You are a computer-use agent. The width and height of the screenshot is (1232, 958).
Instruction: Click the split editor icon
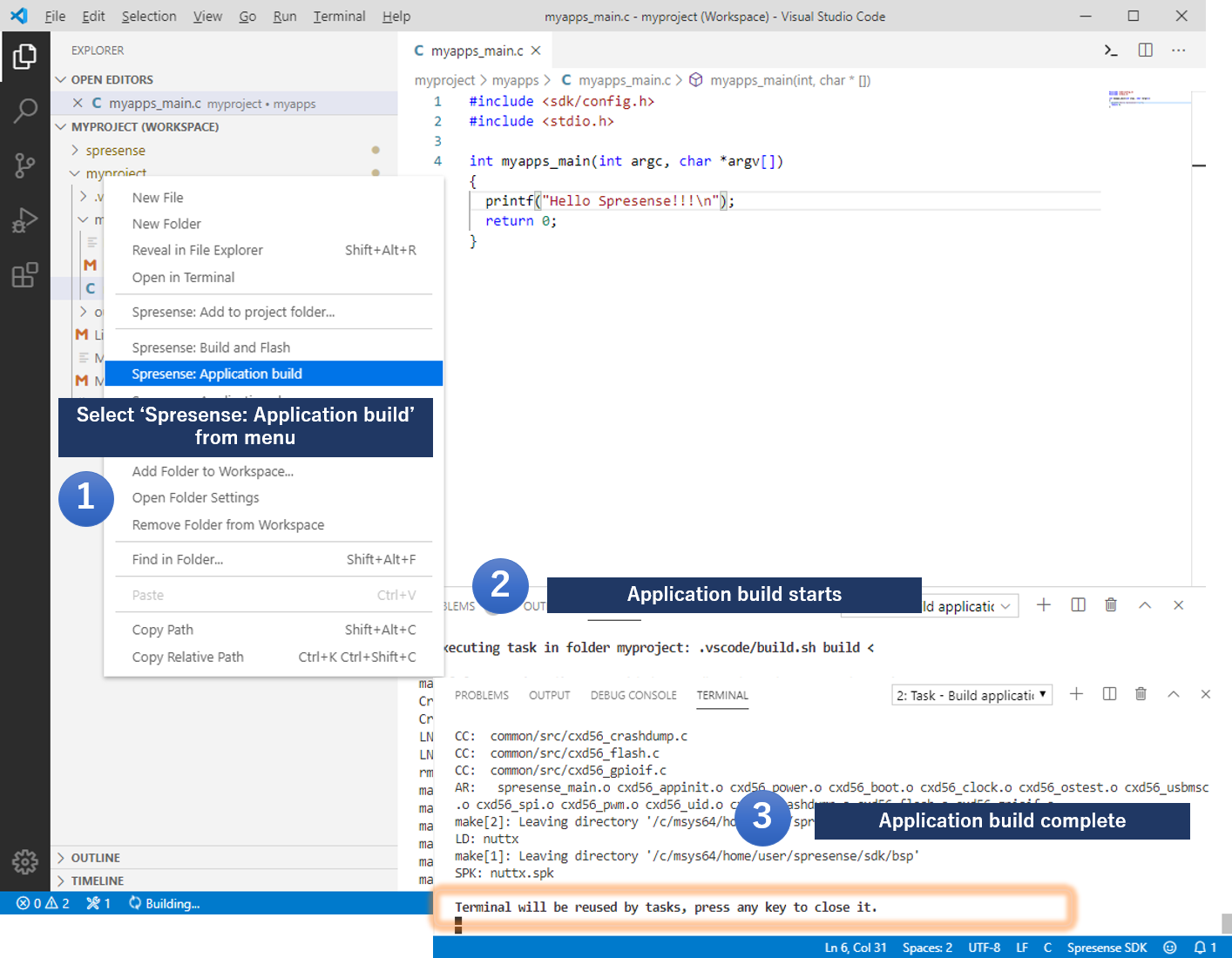pyautogui.click(x=1145, y=51)
